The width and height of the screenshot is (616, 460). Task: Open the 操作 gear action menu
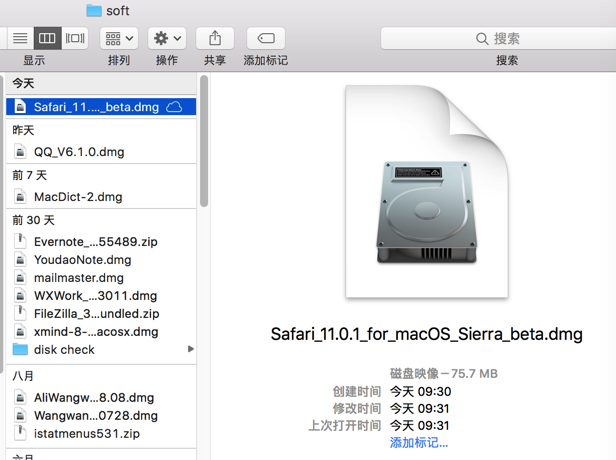pos(167,38)
